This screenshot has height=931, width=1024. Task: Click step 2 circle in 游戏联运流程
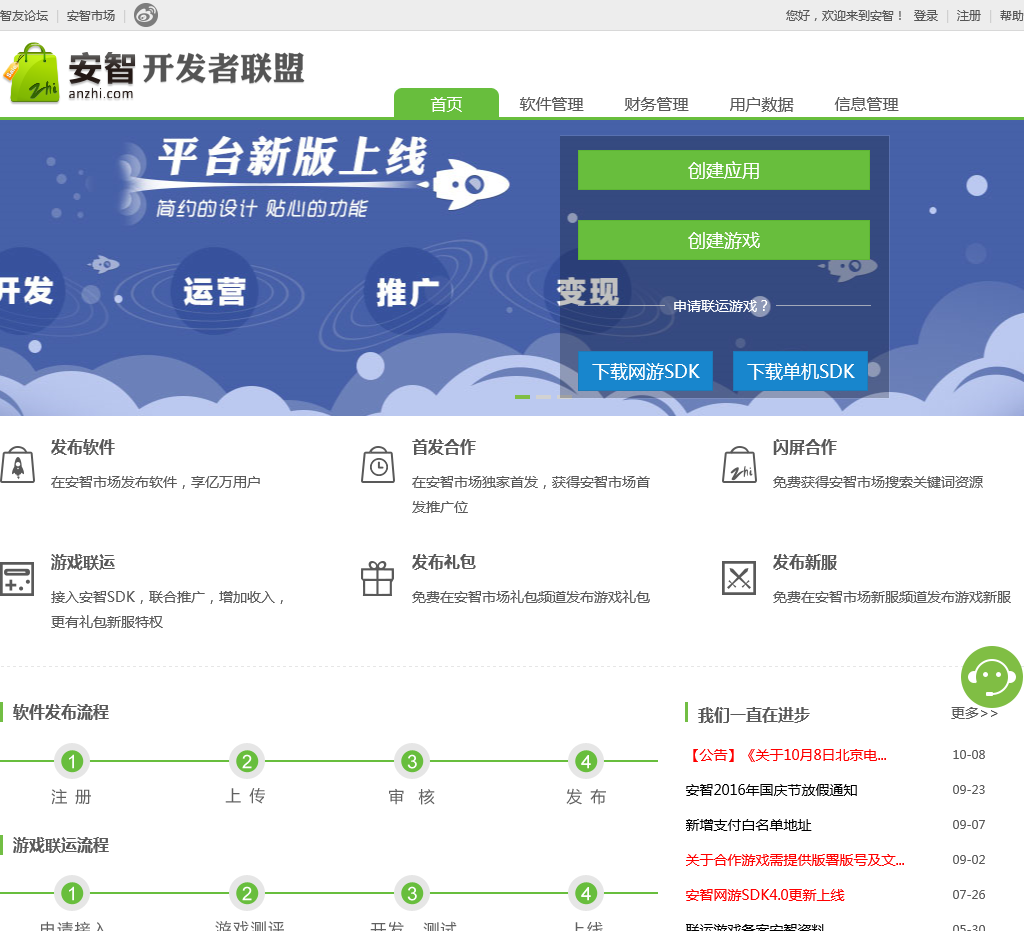click(247, 893)
